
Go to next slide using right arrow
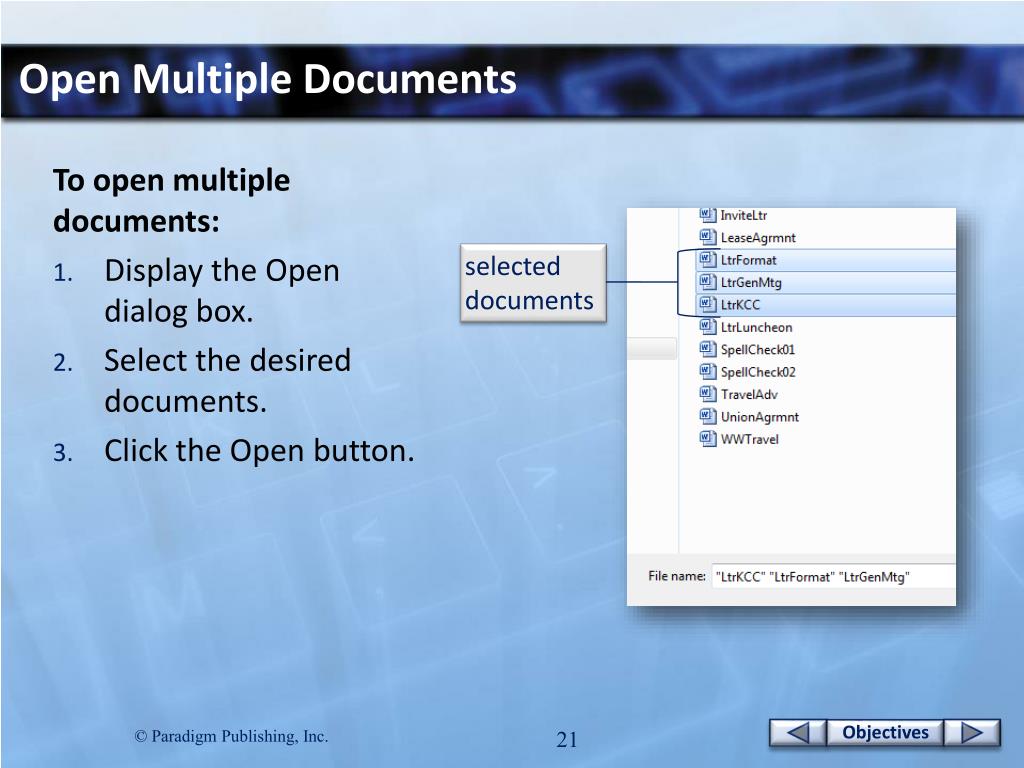point(972,733)
